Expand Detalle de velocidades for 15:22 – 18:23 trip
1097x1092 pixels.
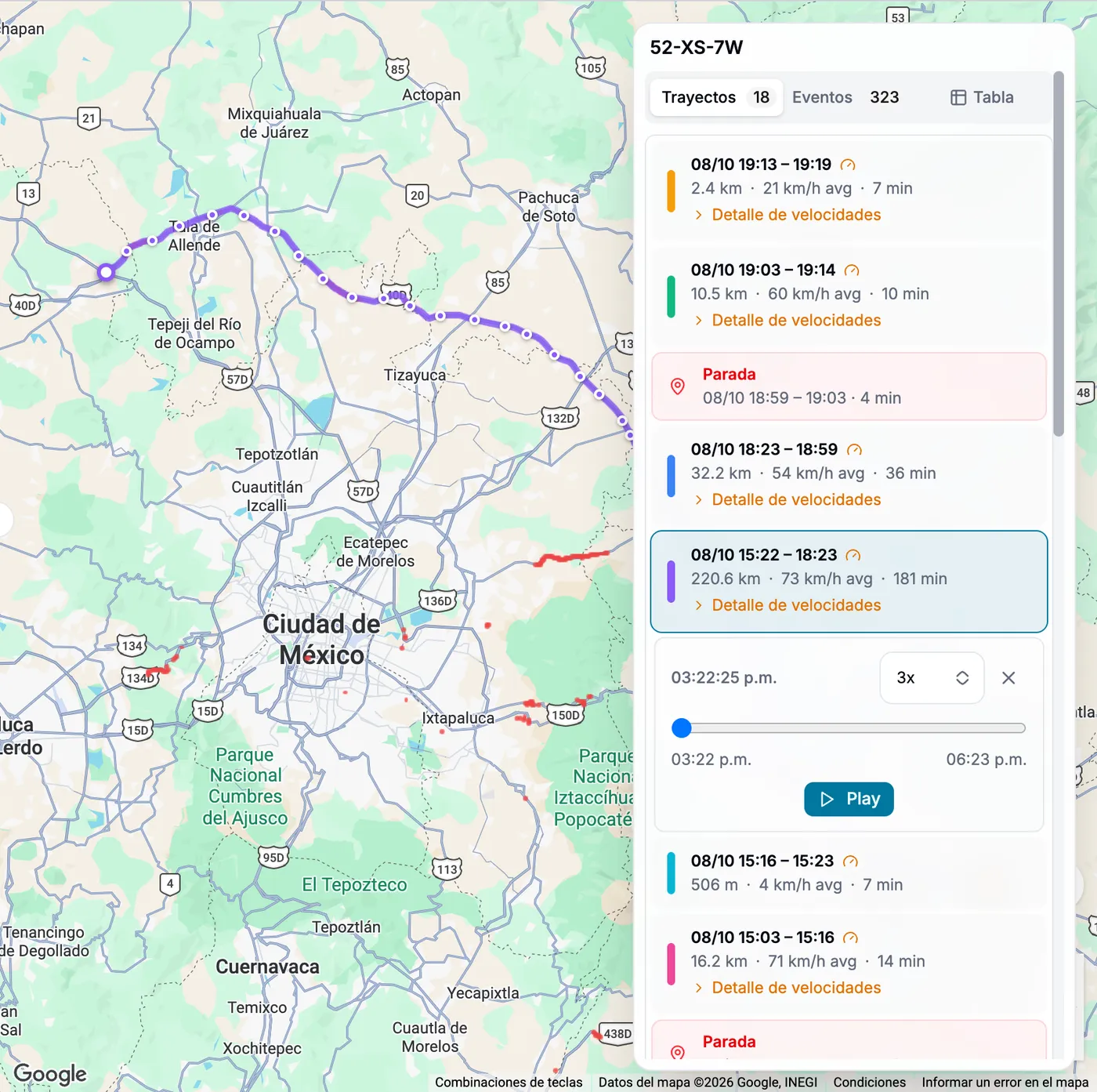coord(787,605)
